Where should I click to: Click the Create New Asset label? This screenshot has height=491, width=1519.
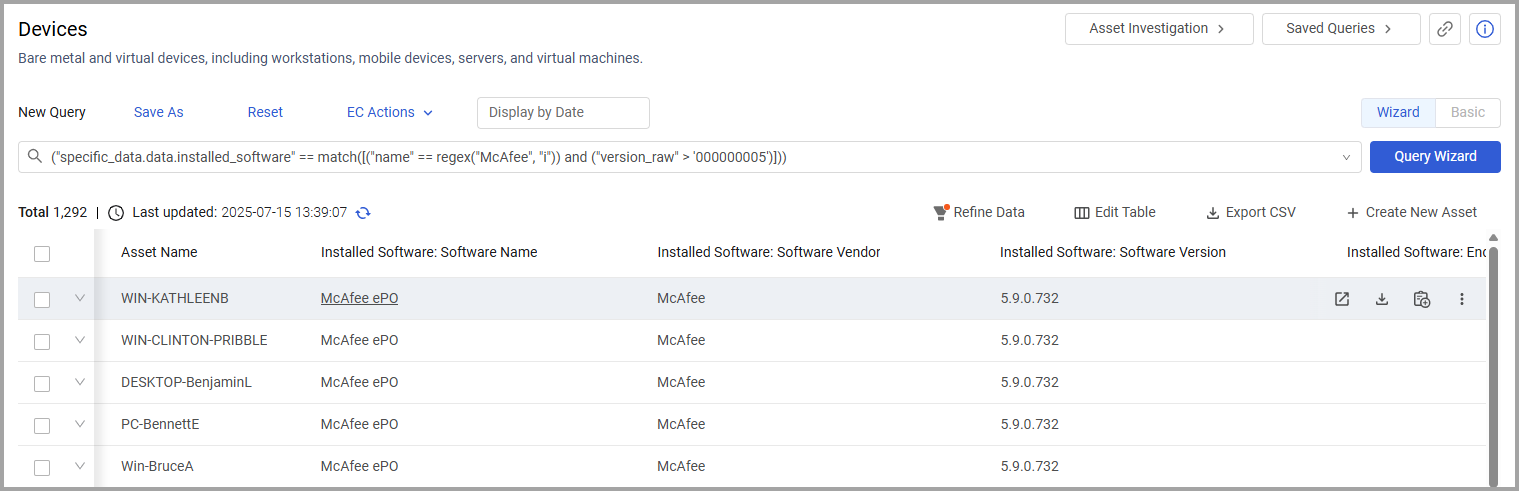[1421, 212]
